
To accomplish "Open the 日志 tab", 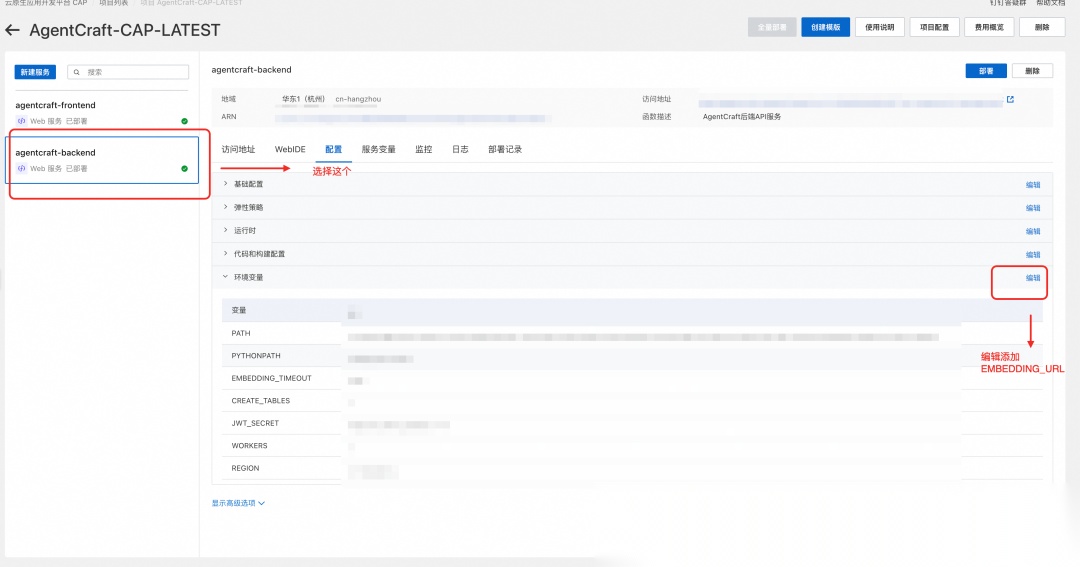I will coord(460,150).
